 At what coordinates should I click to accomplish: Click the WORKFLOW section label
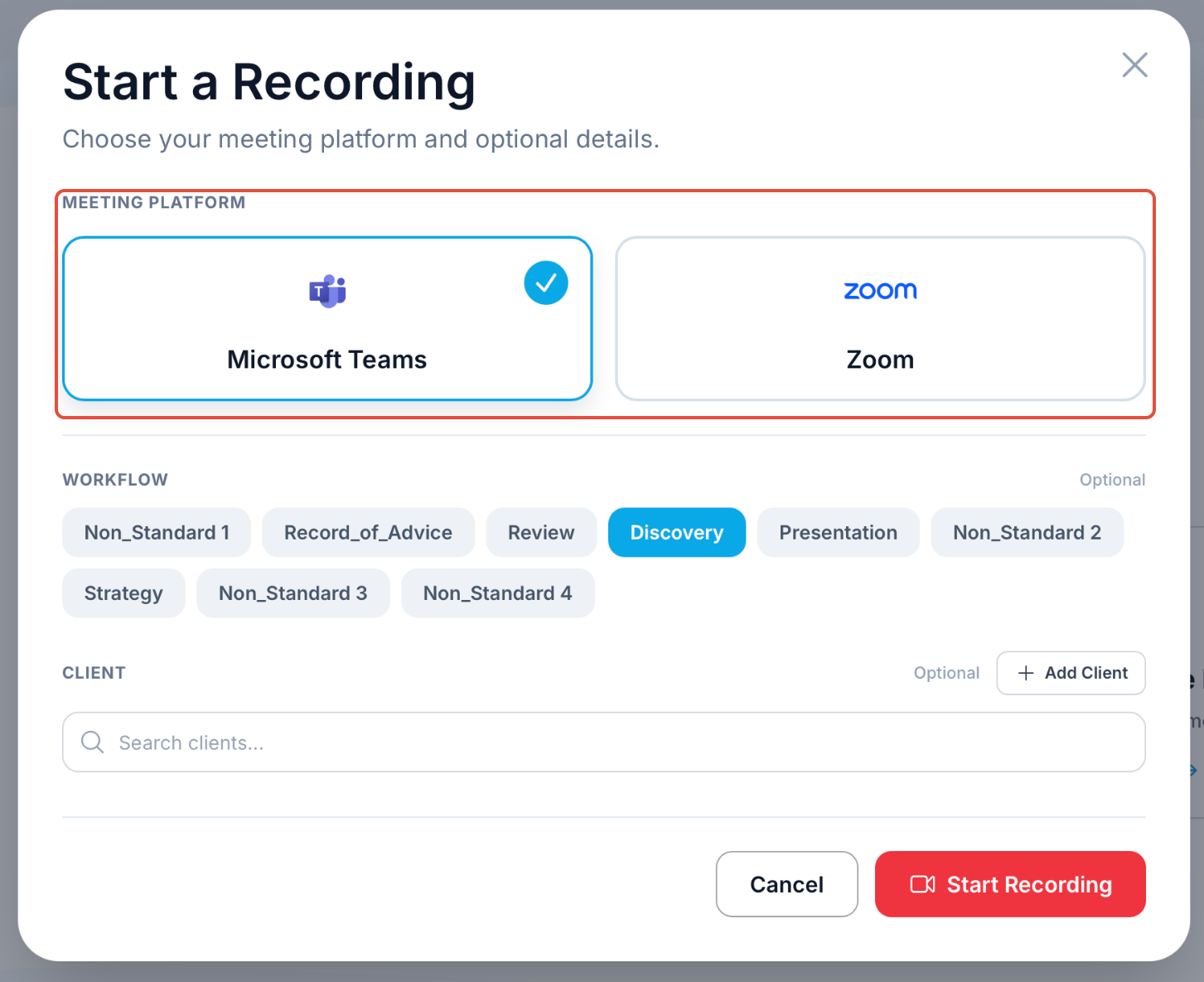coord(115,480)
